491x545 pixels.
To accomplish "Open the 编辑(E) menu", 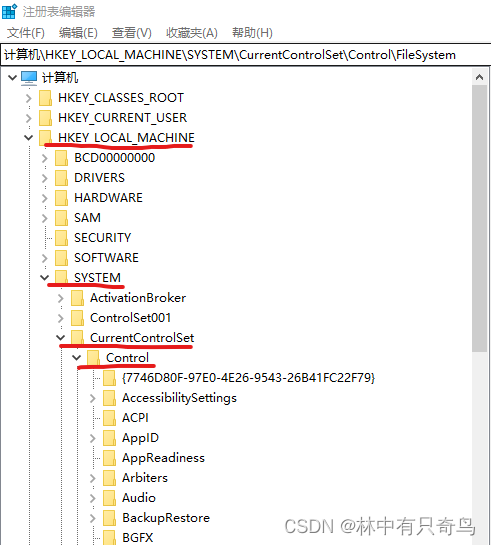I will 78,33.
